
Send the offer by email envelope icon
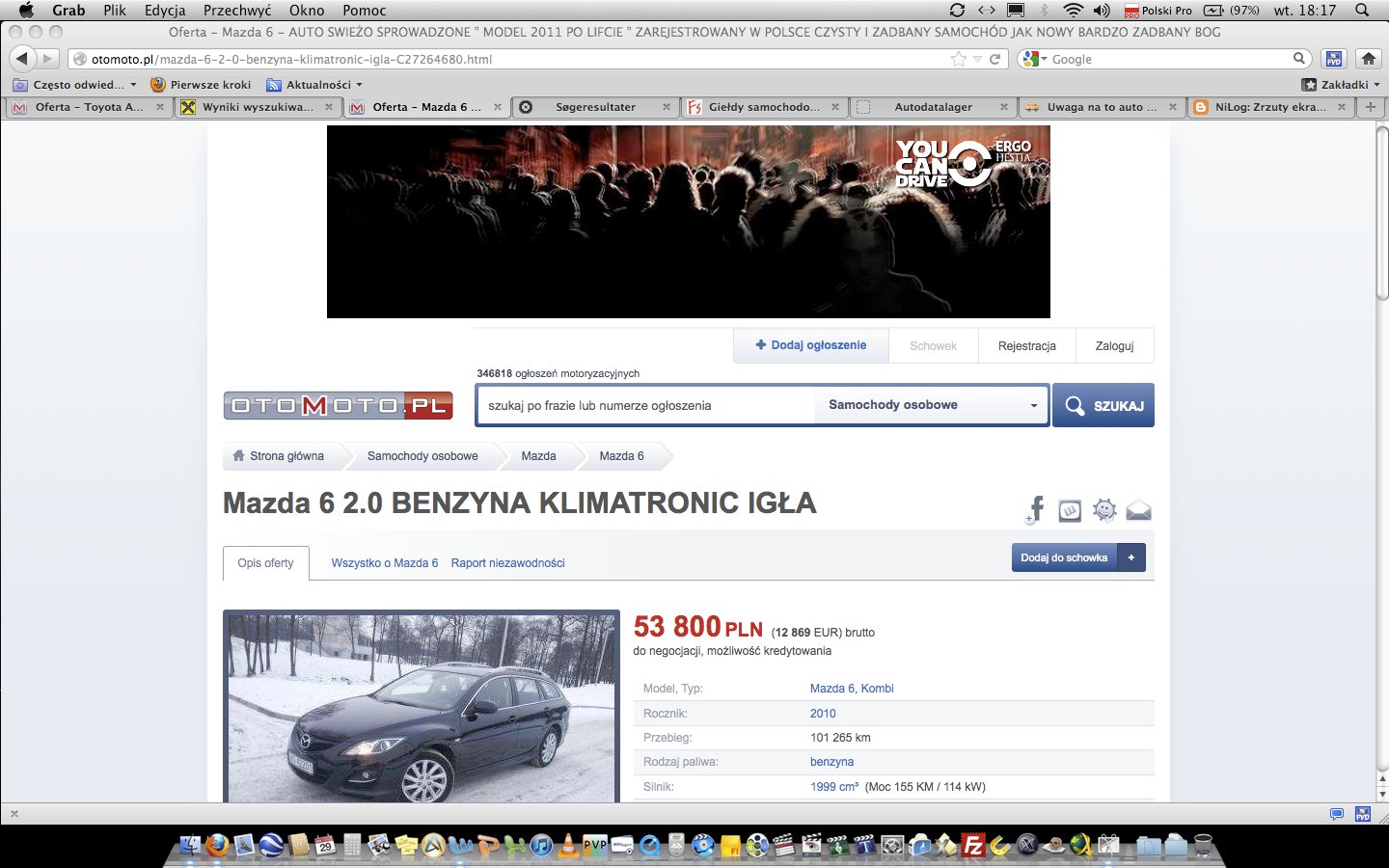(1139, 511)
